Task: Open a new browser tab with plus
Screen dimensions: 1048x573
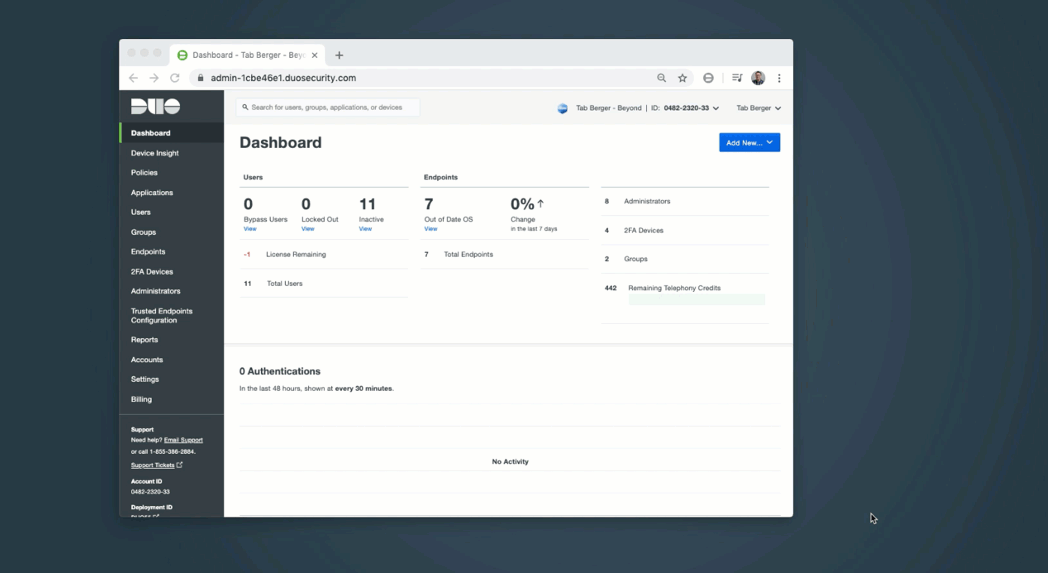Action: click(339, 55)
